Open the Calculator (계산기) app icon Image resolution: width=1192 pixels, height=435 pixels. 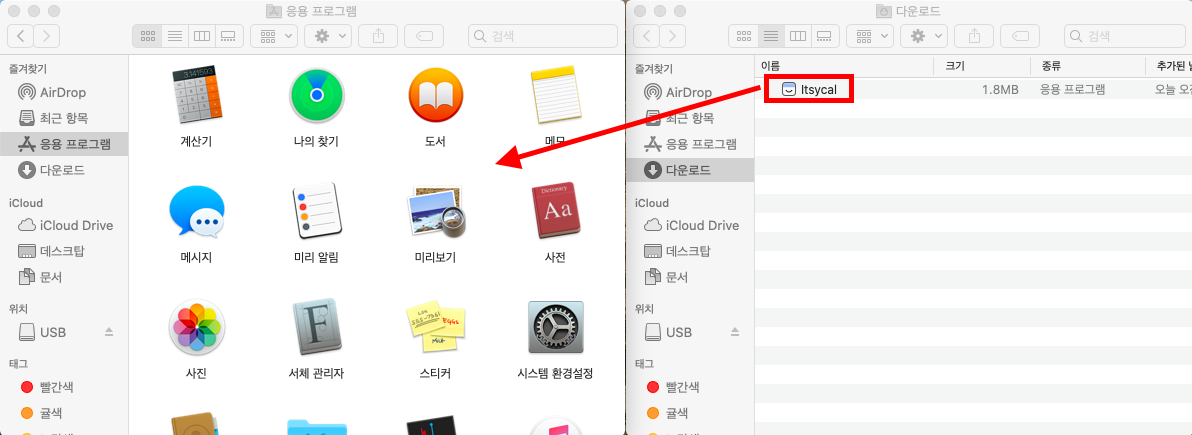click(x=196, y=96)
